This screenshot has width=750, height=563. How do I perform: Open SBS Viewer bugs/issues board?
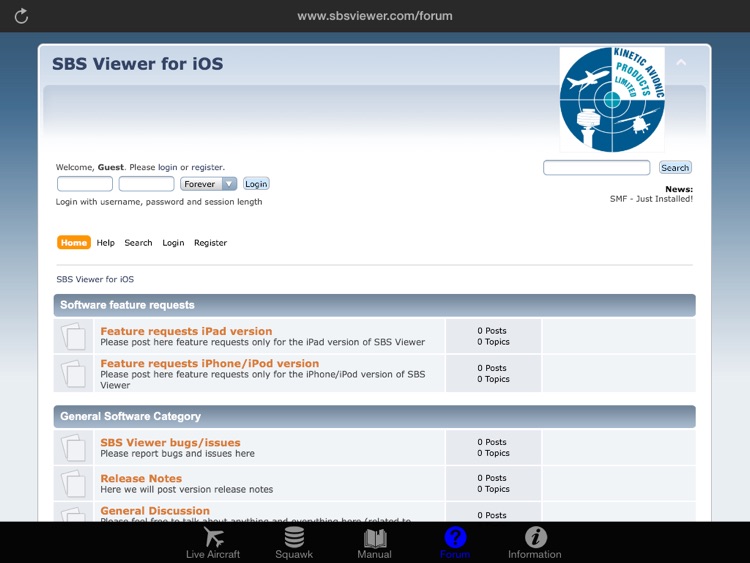[x=170, y=442]
